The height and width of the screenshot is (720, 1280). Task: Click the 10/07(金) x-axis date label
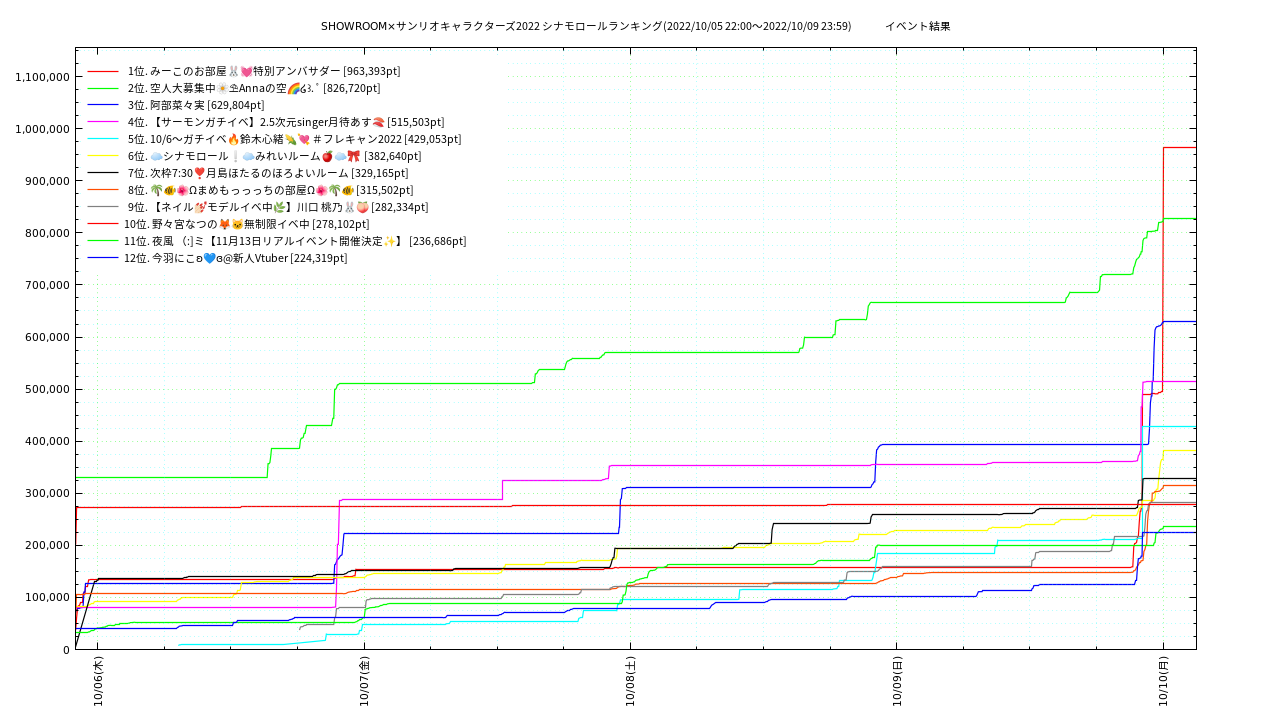pyautogui.click(x=365, y=681)
